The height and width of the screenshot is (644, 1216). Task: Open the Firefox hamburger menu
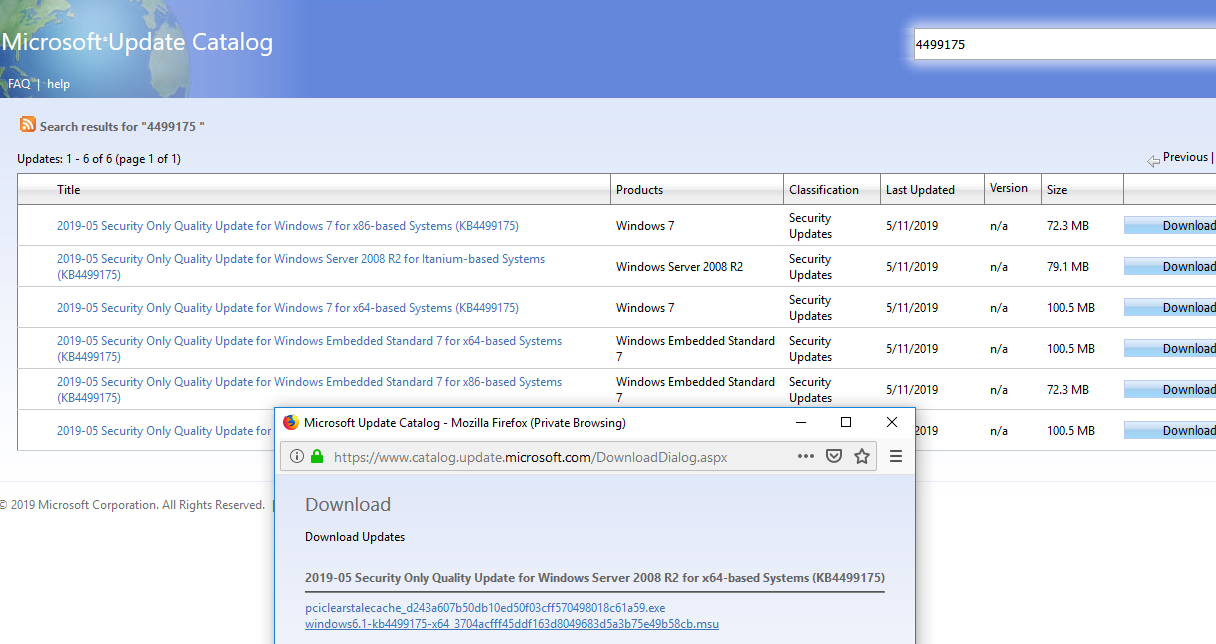(x=896, y=457)
